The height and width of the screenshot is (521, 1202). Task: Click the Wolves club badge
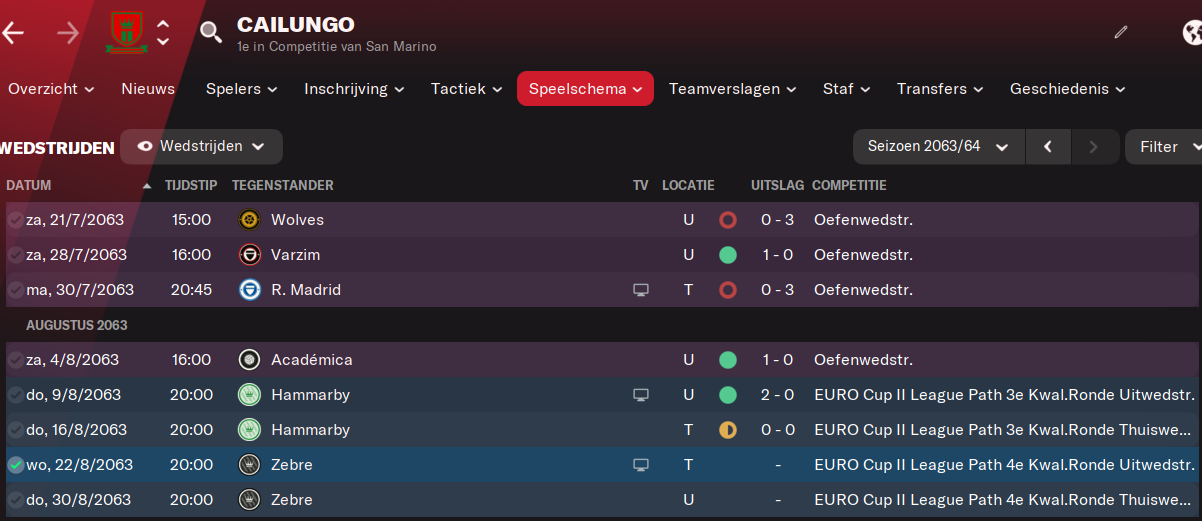pyautogui.click(x=249, y=220)
